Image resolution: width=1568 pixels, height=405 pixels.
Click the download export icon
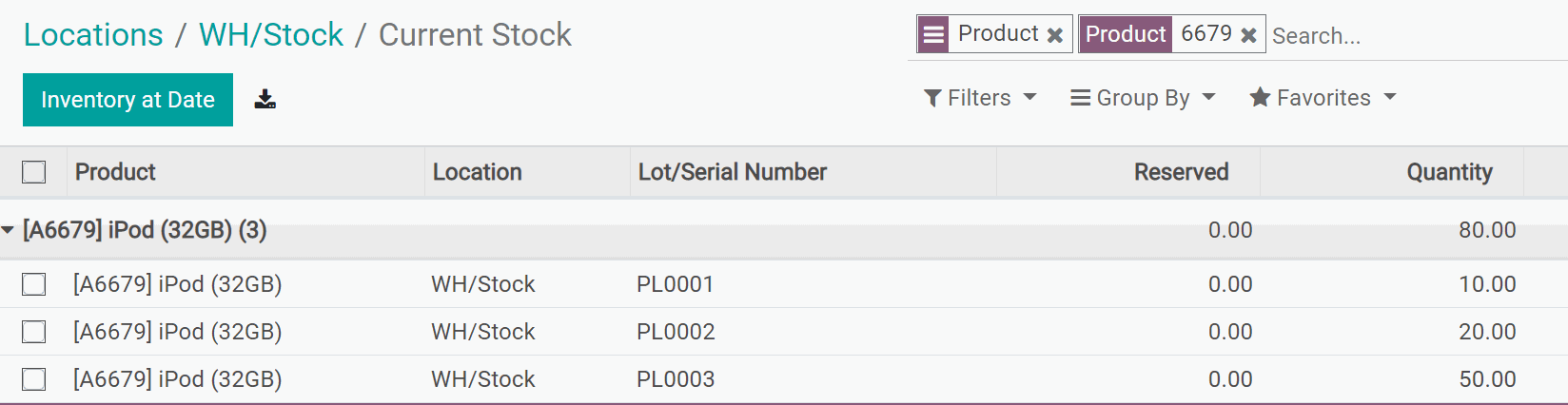[265, 100]
